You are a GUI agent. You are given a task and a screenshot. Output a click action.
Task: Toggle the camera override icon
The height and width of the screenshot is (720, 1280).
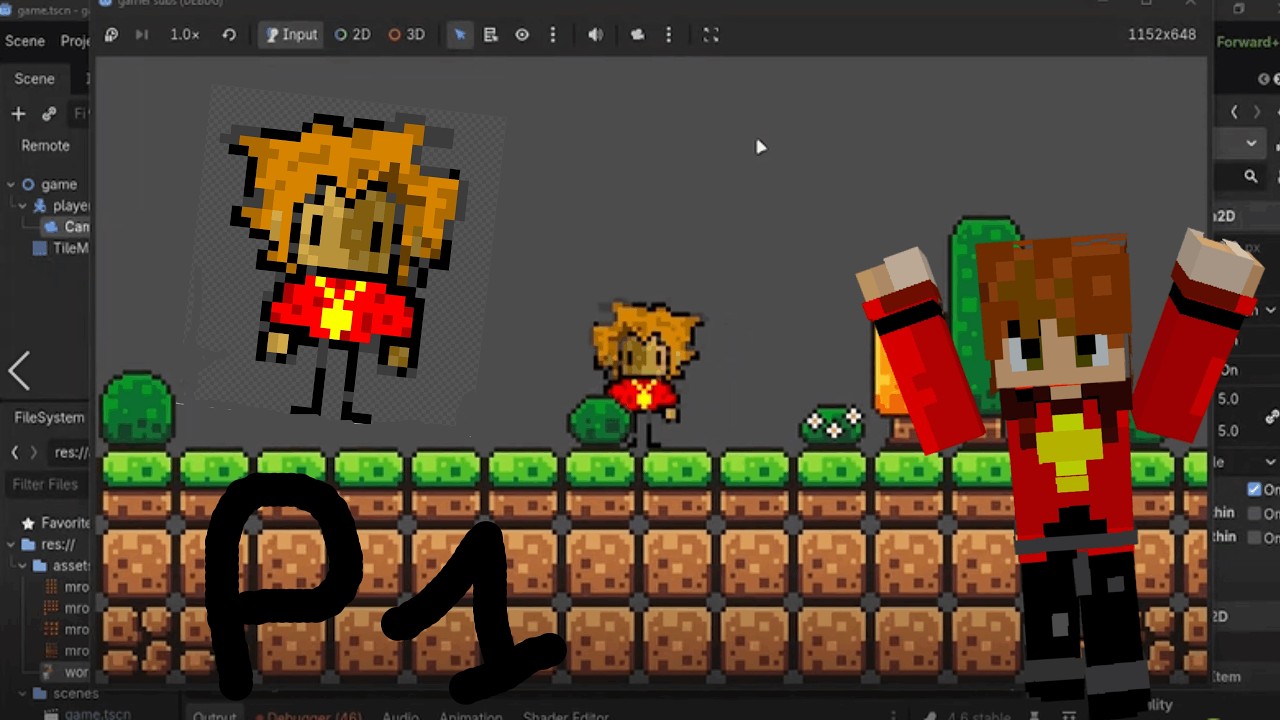pos(637,35)
